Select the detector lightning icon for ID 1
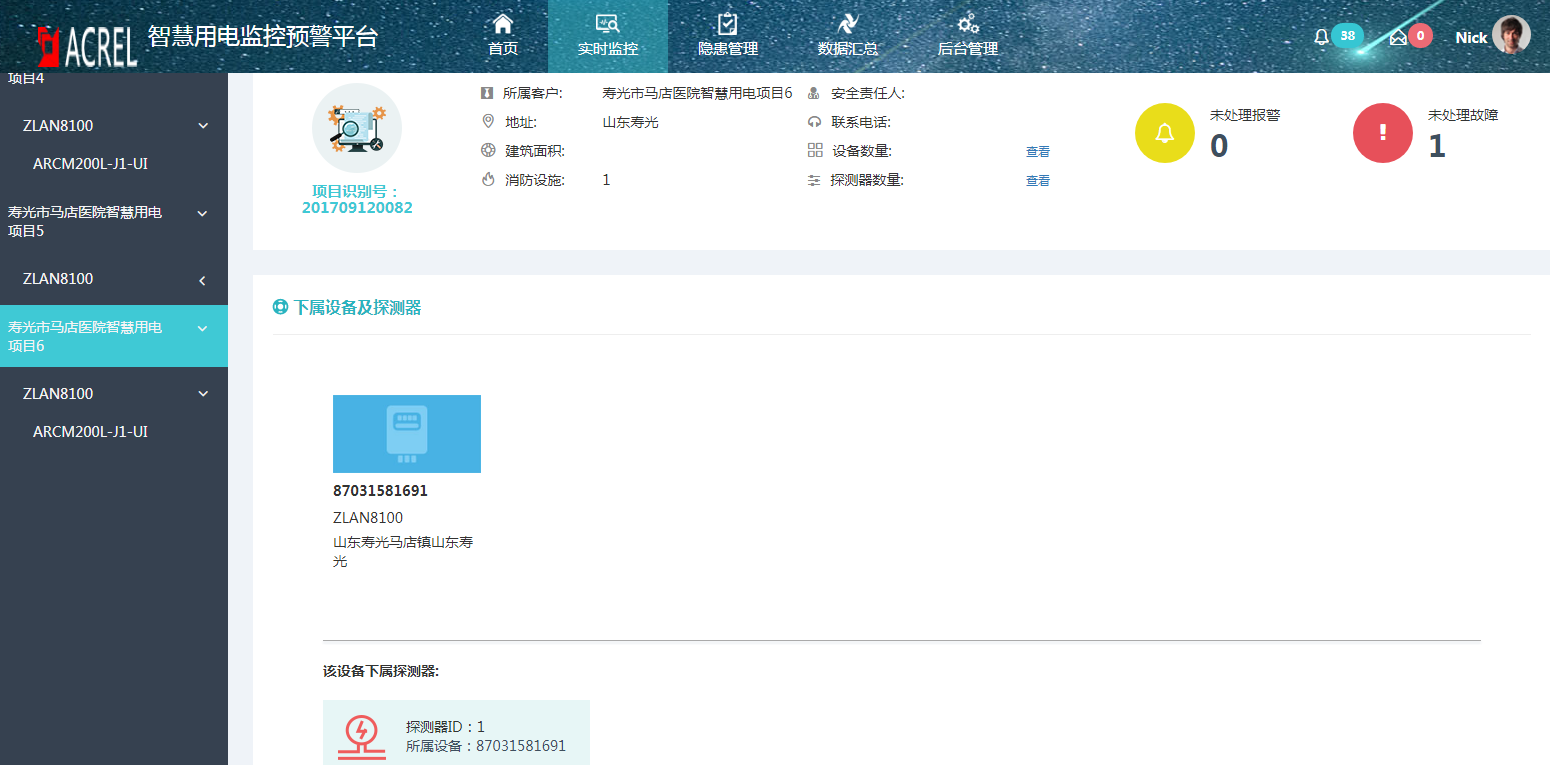The image size is (1550, 765). [x=361, y=736]
